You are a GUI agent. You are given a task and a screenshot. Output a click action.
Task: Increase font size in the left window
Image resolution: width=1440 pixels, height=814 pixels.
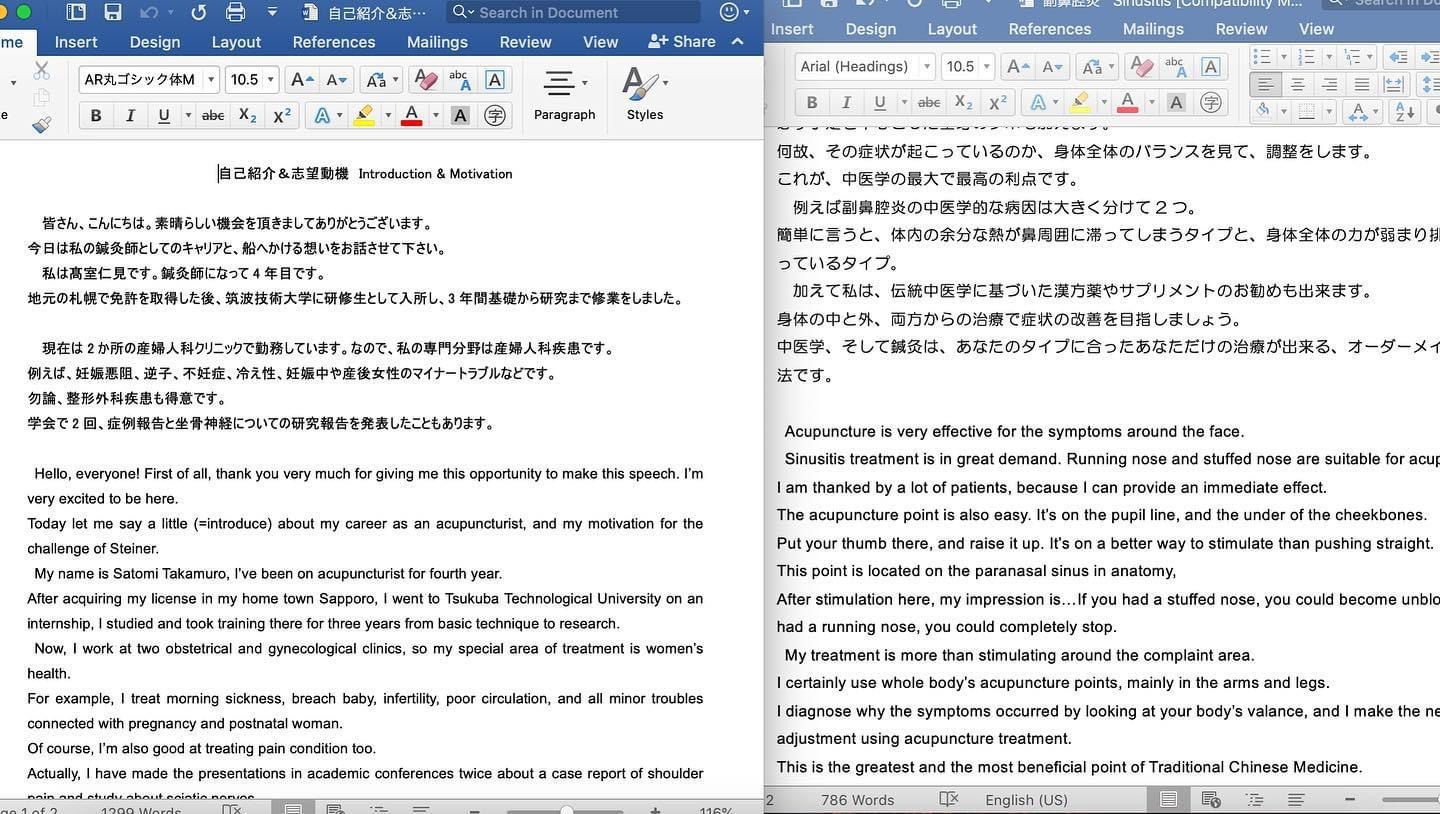(301, 80)
